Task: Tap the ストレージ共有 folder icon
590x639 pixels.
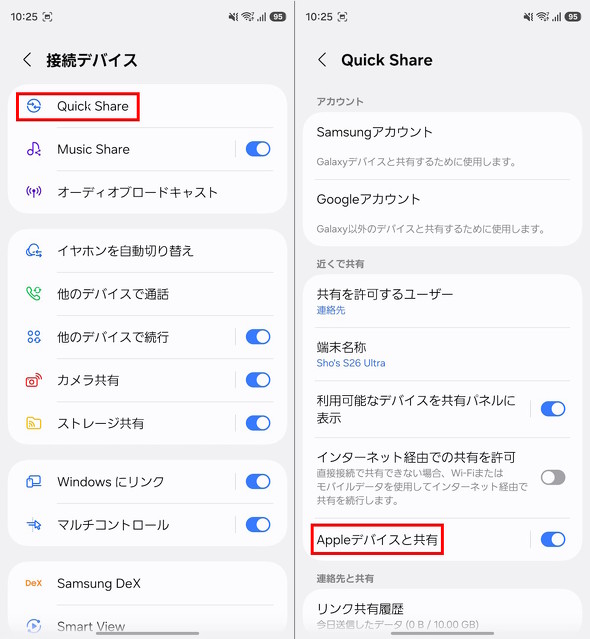Action: click(x=33, y=423)
